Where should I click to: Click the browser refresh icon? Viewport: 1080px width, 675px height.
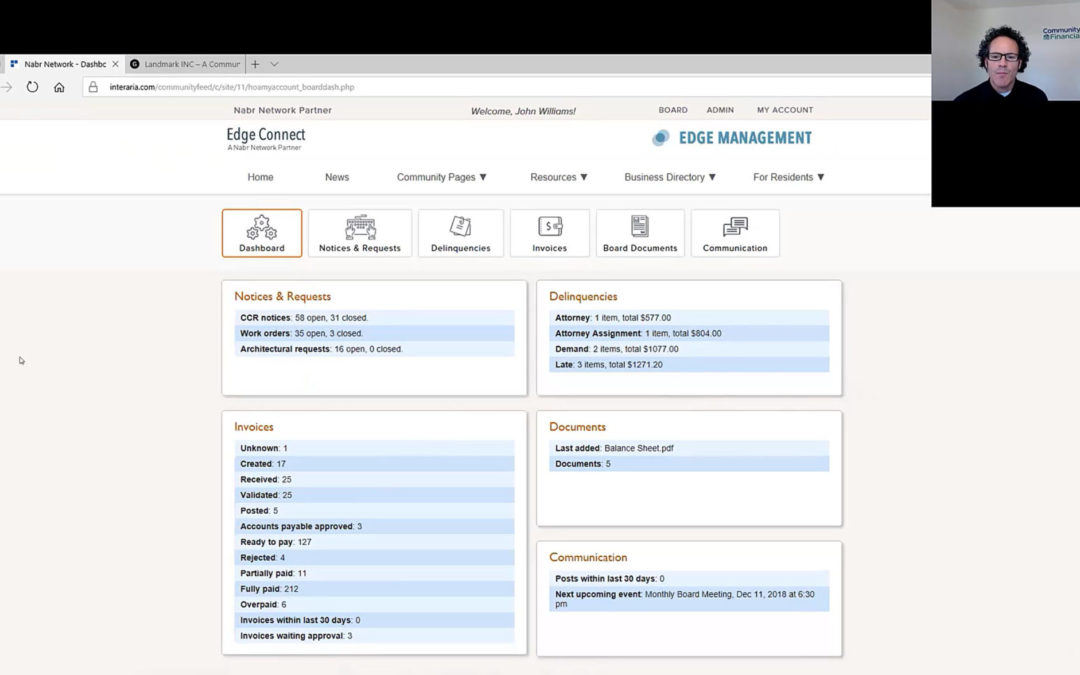32,87
